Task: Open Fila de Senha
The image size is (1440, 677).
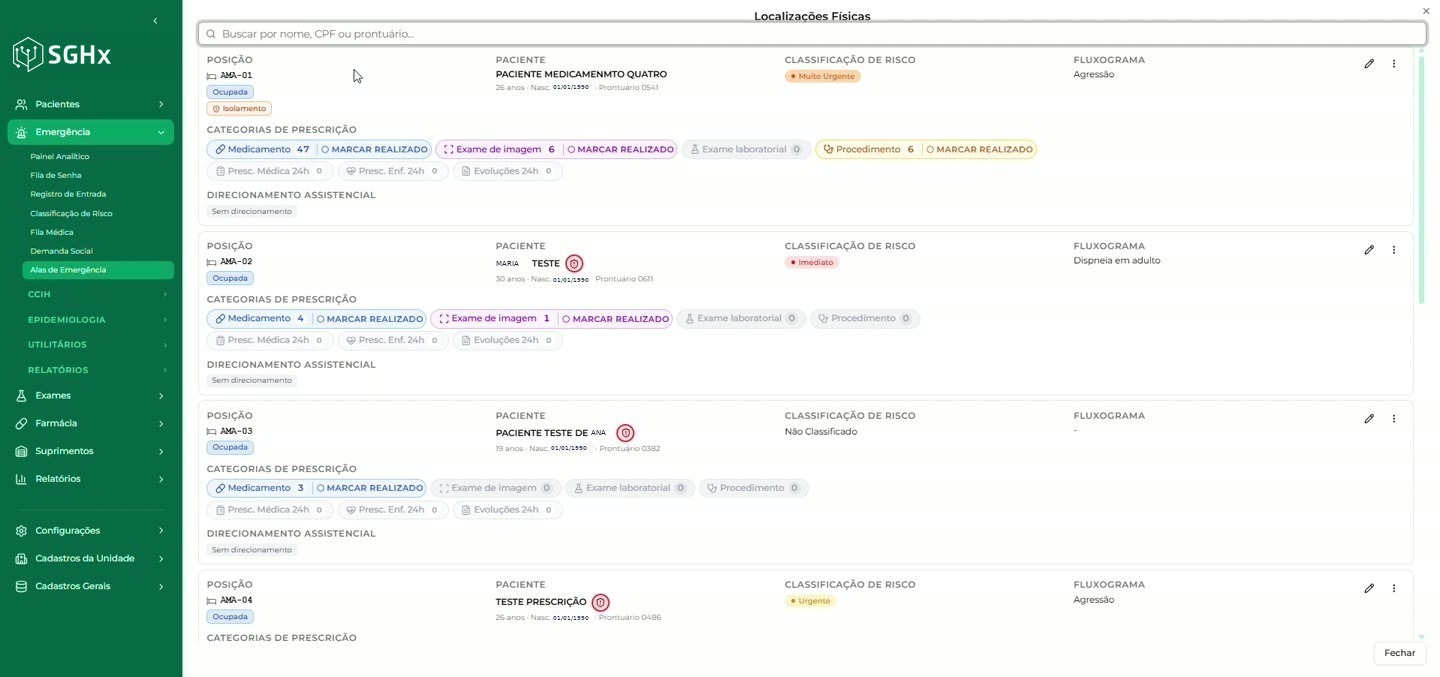Action: tap(56, 176)
